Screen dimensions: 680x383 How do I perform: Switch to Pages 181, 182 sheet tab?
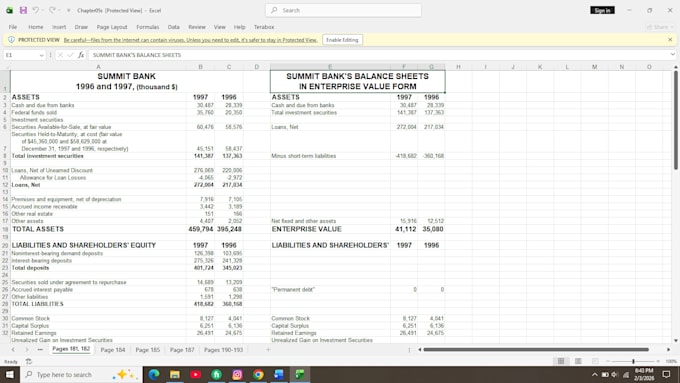click(71, 349)
